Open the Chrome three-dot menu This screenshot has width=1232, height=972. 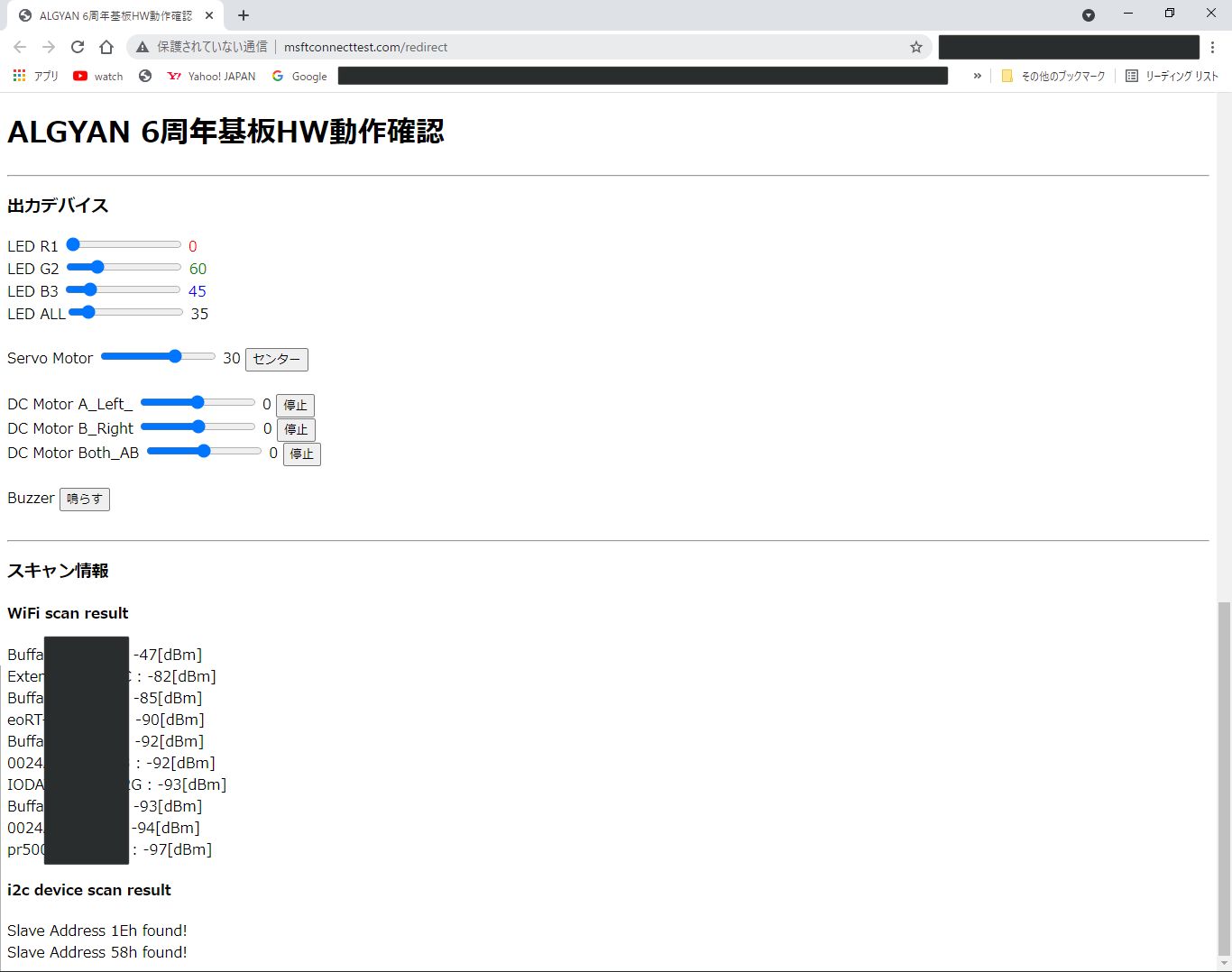click(1212, 47)
